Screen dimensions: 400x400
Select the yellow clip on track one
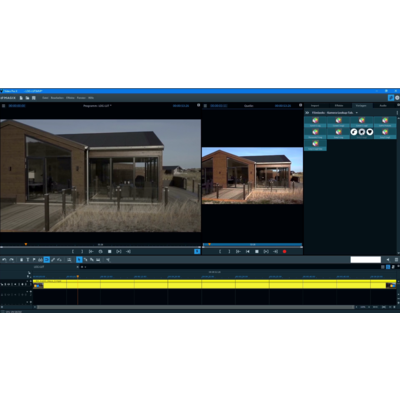pyautogui.click(x=215, y=284)
